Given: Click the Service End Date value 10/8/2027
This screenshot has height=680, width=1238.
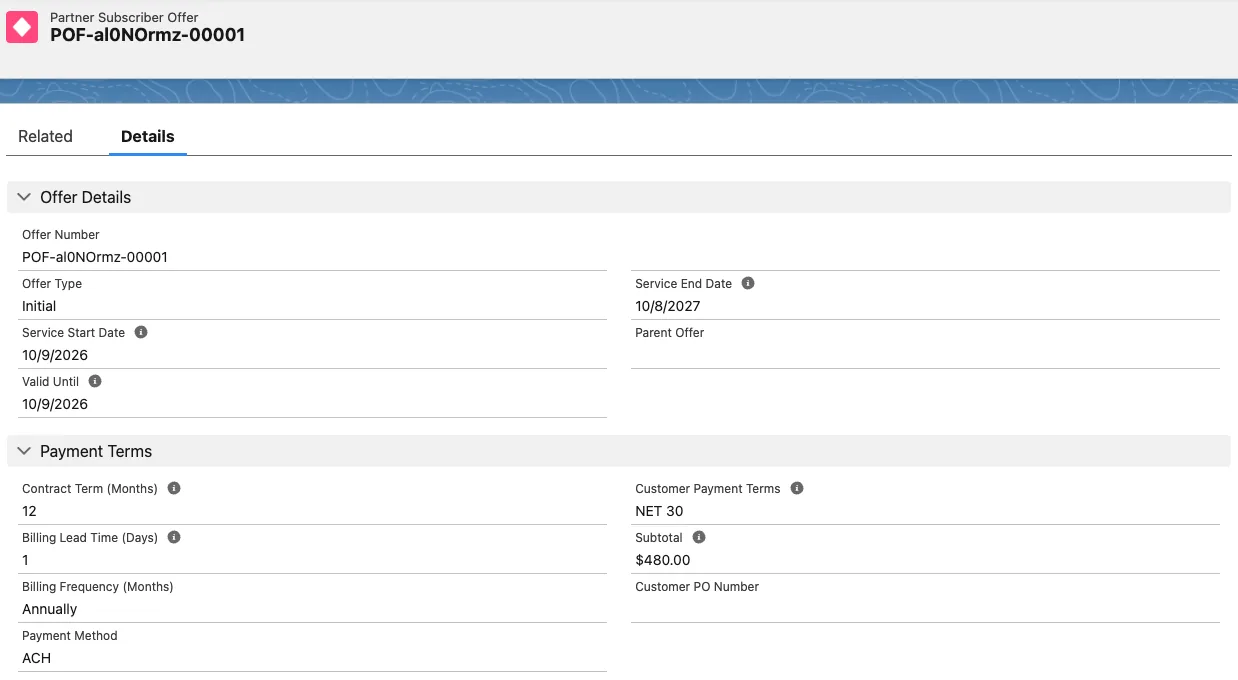Looking at the screenshot, I should (668, 306).
